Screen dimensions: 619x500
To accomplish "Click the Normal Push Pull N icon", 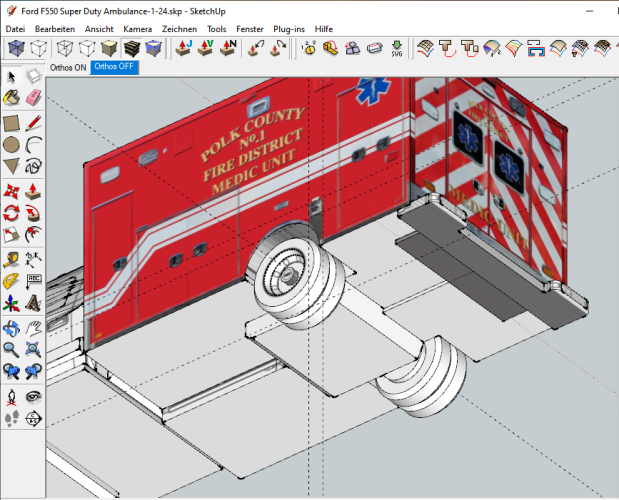I will (228, 48).
